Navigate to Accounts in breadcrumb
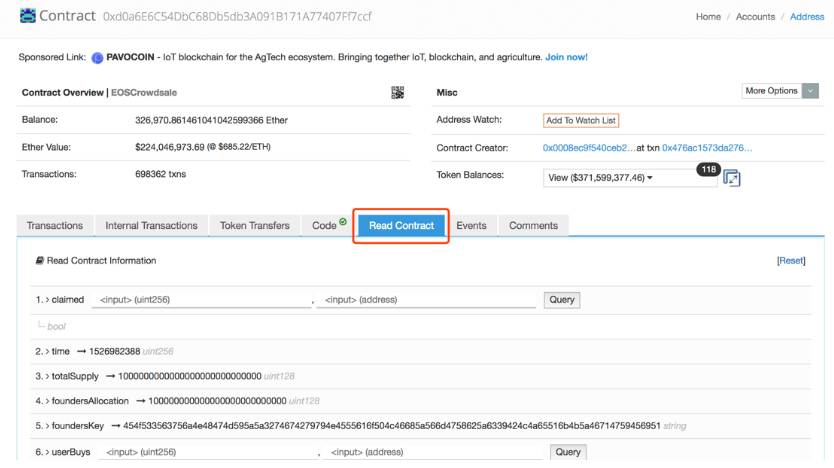The image size is (834, 468). point(755,17)
